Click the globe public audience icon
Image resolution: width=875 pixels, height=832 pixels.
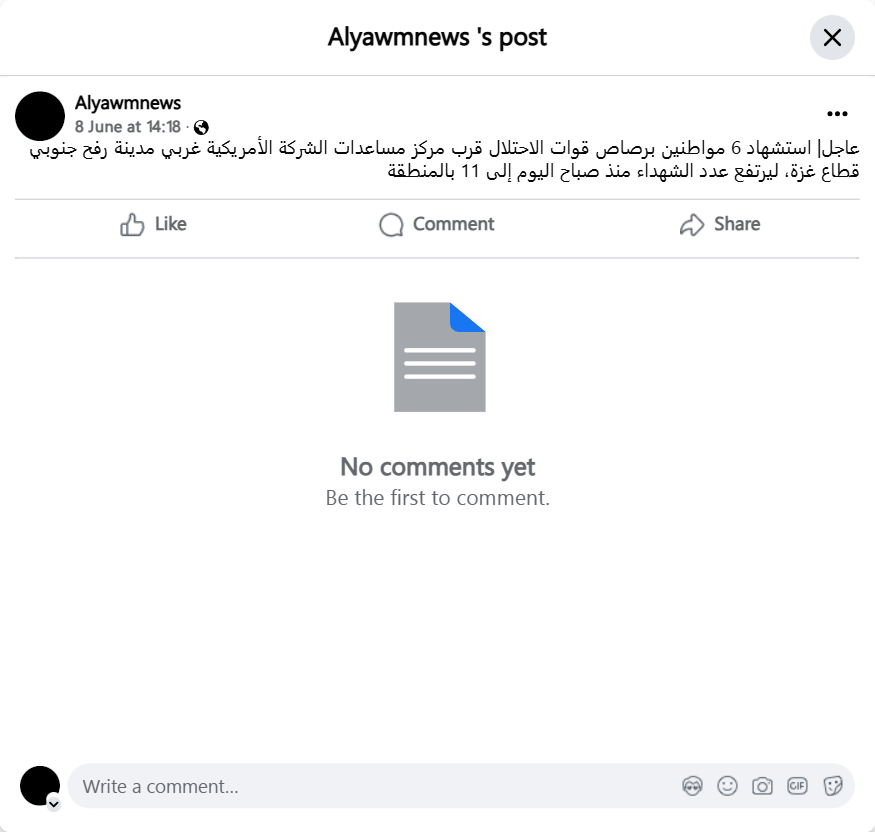(x=201, y=128)
